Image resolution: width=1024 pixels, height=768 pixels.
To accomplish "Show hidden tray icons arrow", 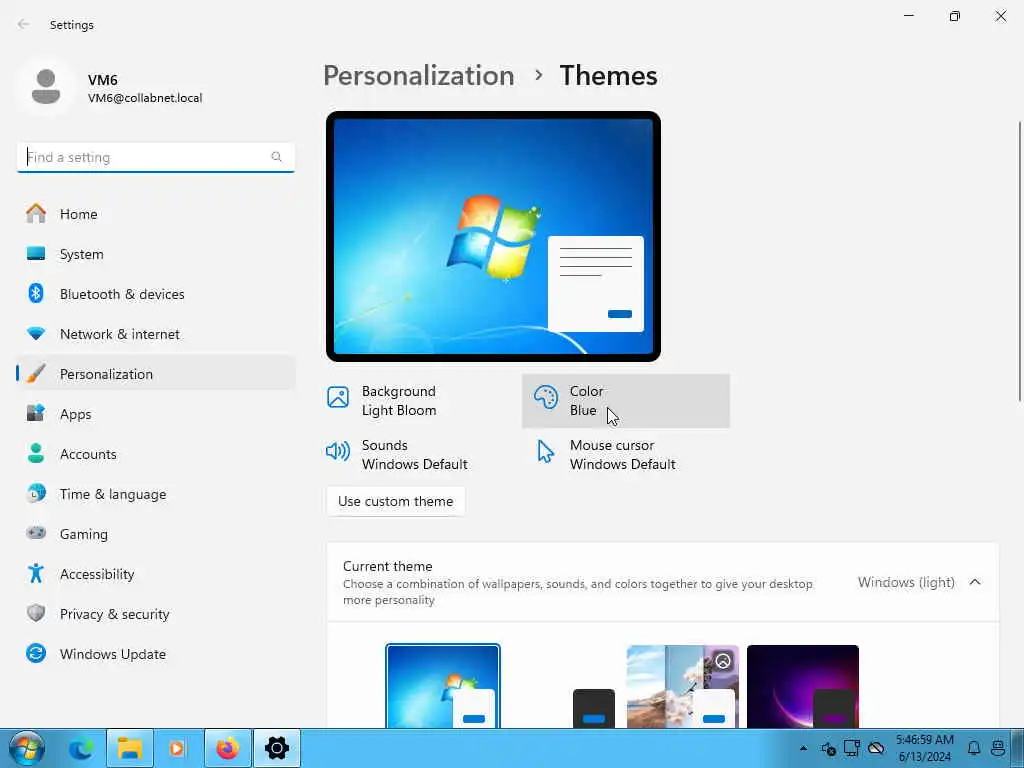I will point(803,748).
